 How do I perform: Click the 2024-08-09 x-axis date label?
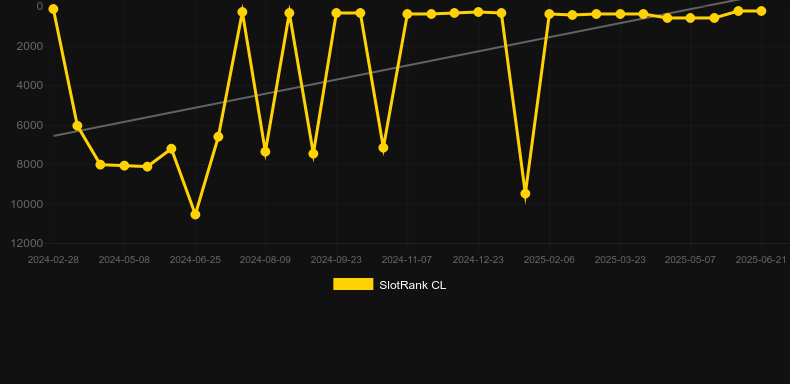coord(265,260)
